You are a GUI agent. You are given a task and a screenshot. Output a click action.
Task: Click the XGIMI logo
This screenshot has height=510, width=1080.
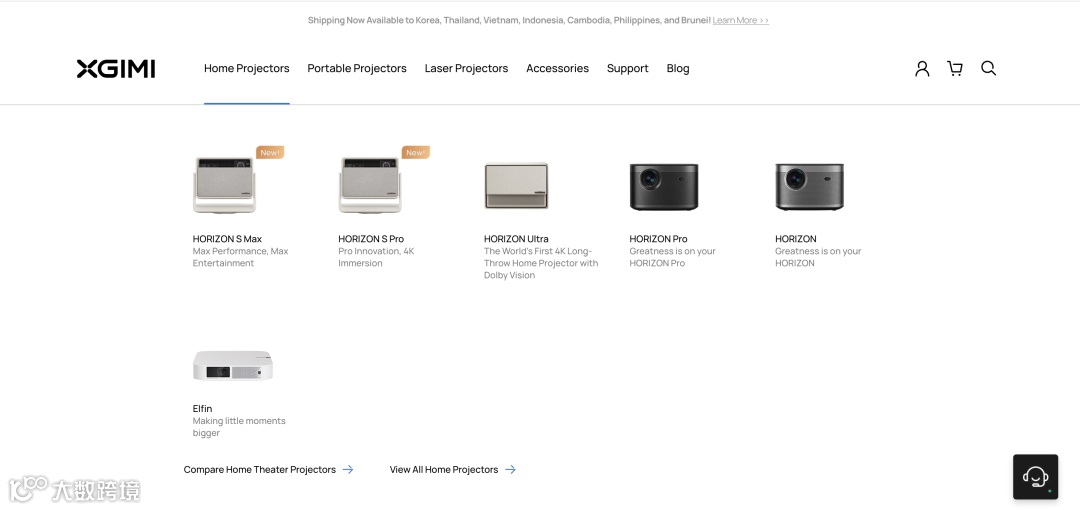click(x=116, y=68)
